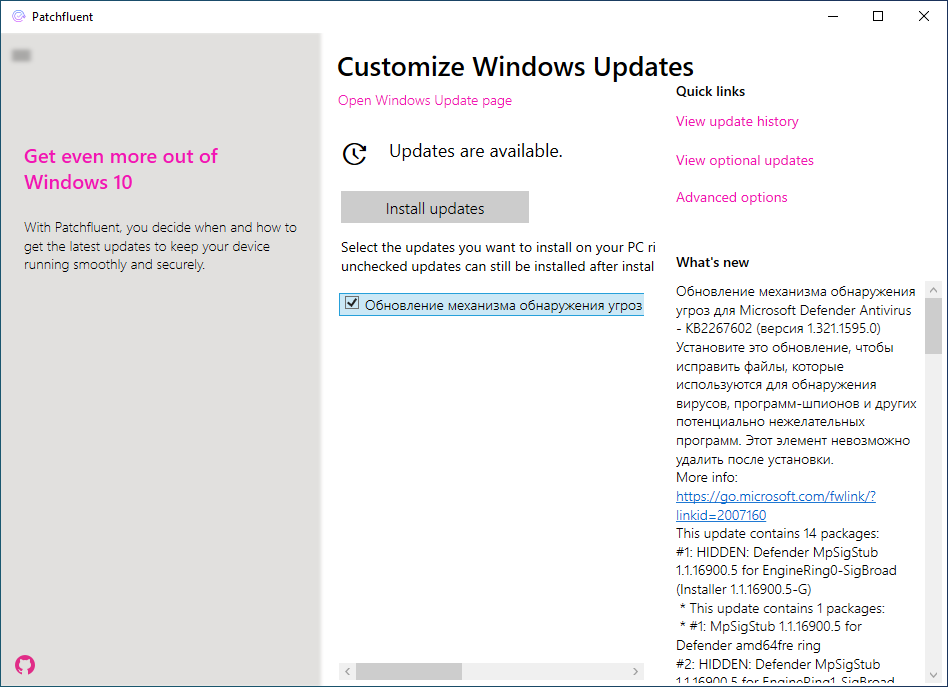Viewport: 948px width, 687px height.
Task: Click the updates list horizontal scrollbar thumb
Action: (x=409, y=671)
